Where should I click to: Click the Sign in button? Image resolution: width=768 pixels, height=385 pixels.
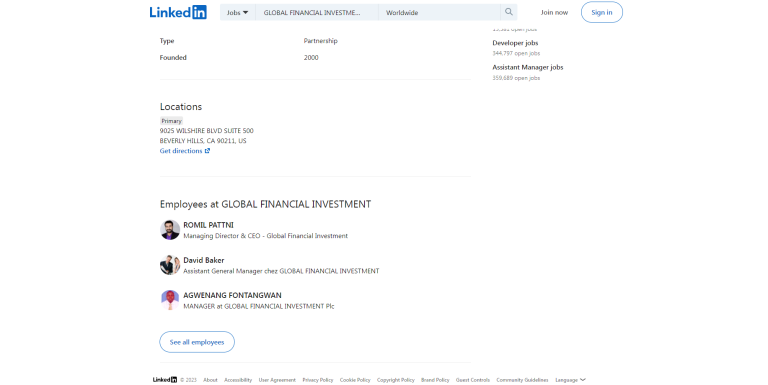[x=601, y=12]
